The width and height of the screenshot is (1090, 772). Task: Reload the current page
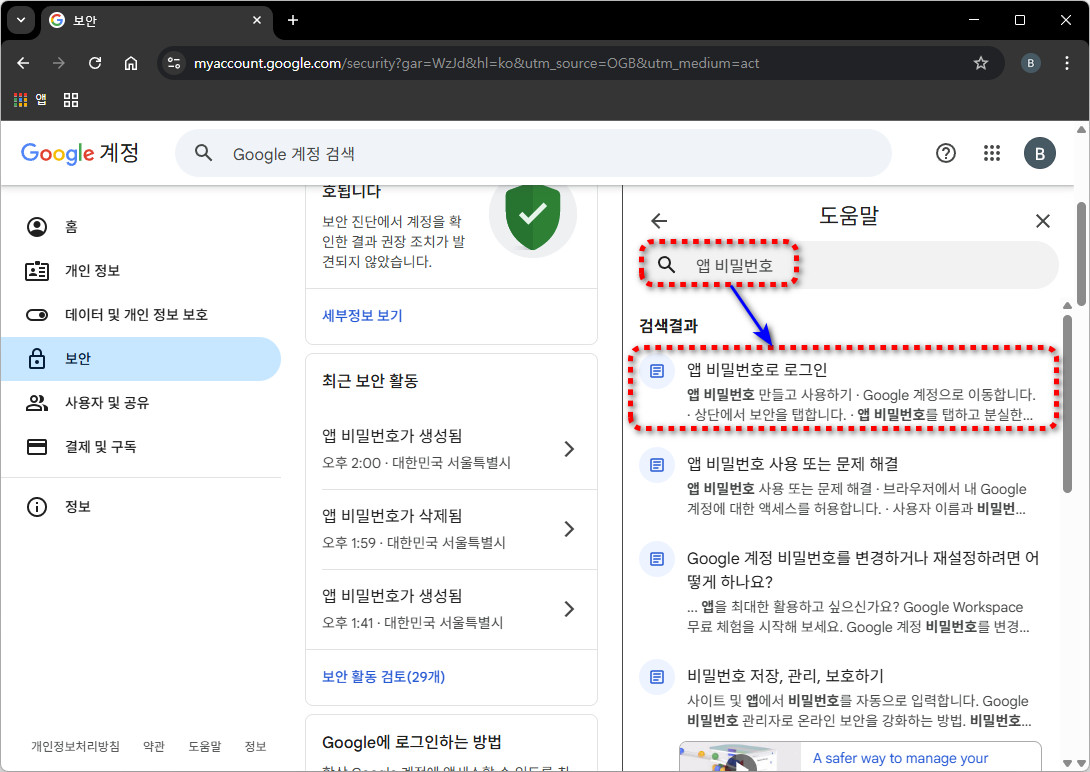95,63
